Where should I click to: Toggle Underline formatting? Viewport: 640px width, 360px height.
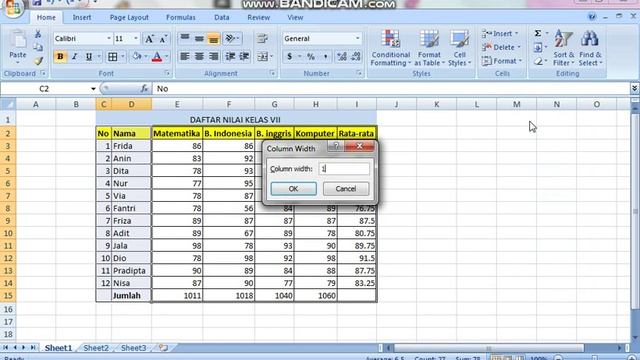point(89,56)
